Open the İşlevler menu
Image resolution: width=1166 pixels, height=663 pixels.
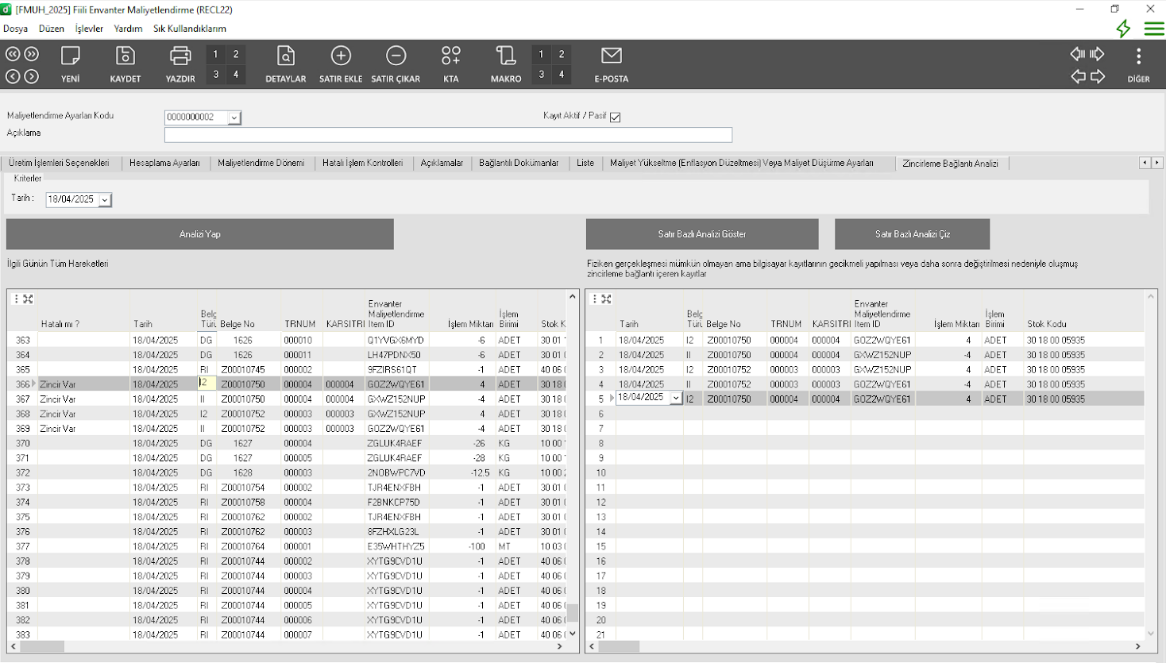pos(89,29)
